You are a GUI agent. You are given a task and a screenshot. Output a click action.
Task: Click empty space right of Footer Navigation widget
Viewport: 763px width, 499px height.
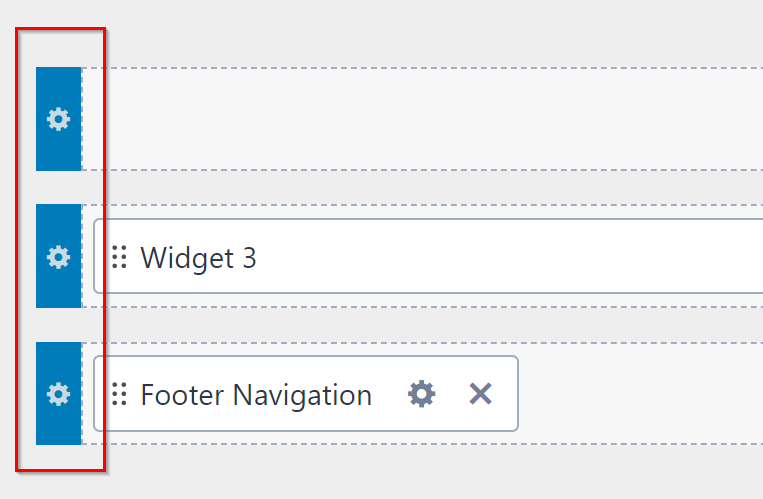tap(640, 394)
